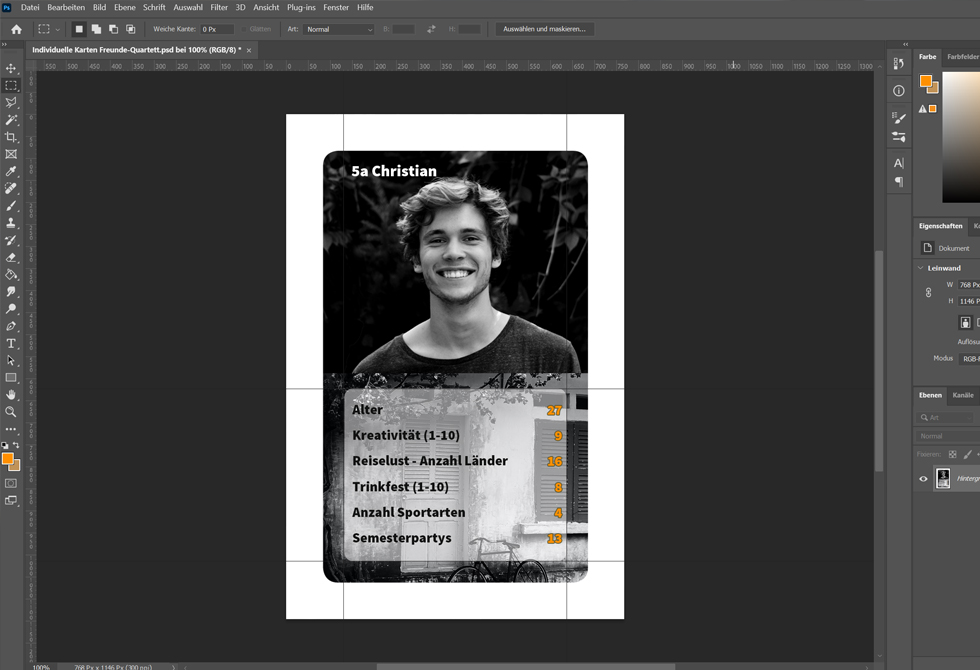
Task: Collapse the Leinwand section
Action: click(x=921, y=268)
